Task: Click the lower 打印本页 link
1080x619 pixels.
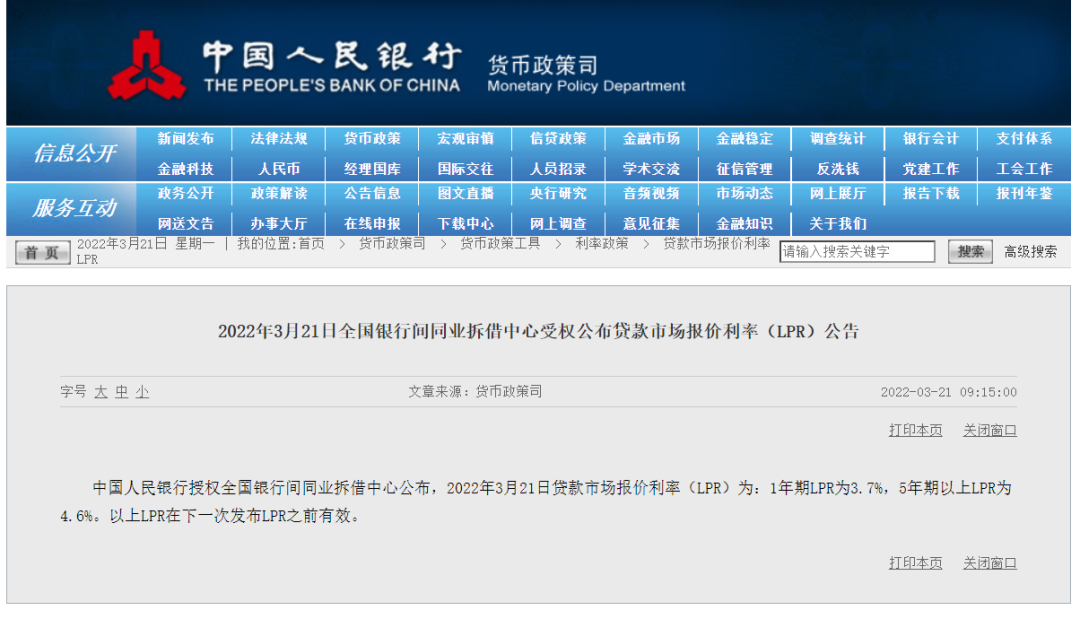Action: click(x=915, y=563)
